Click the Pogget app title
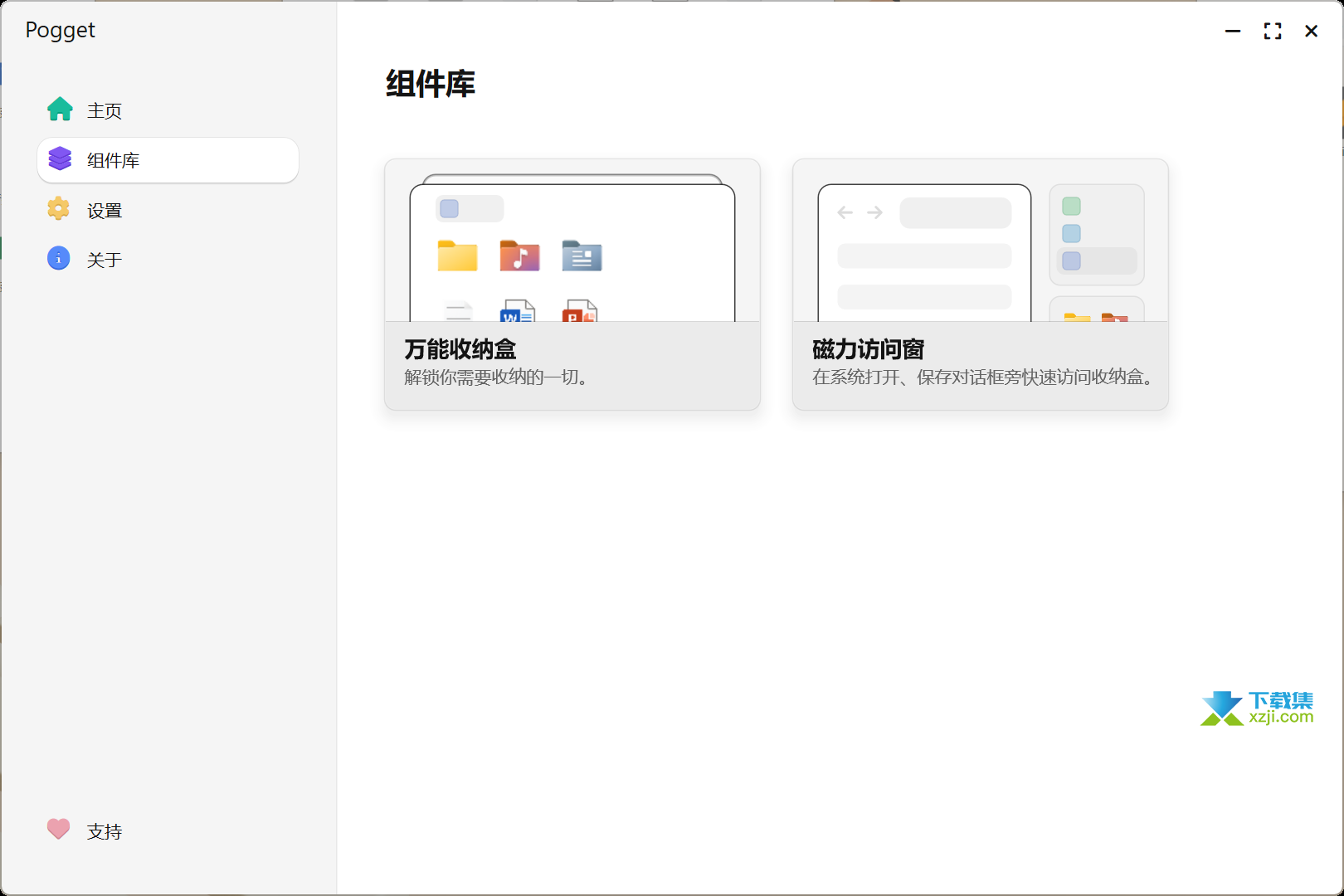This screenshot has height=896, width=1344. (x=60, y=30)
